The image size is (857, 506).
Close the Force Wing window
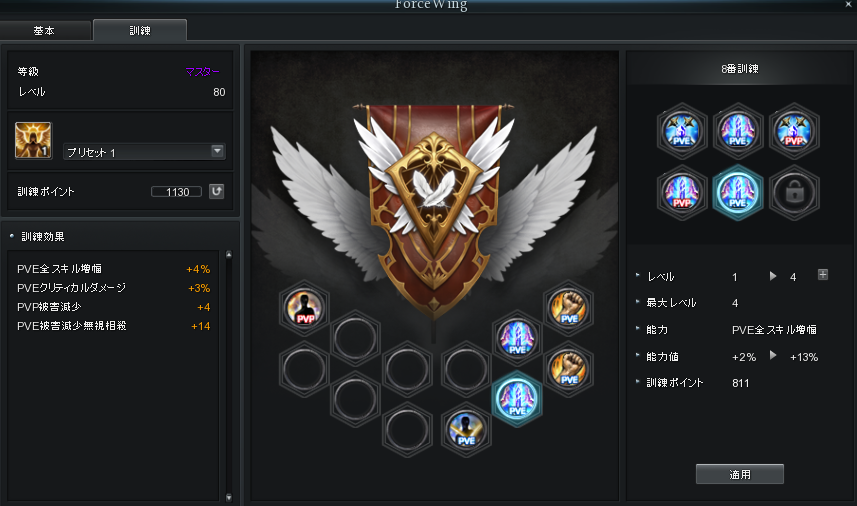click(848, 4)
